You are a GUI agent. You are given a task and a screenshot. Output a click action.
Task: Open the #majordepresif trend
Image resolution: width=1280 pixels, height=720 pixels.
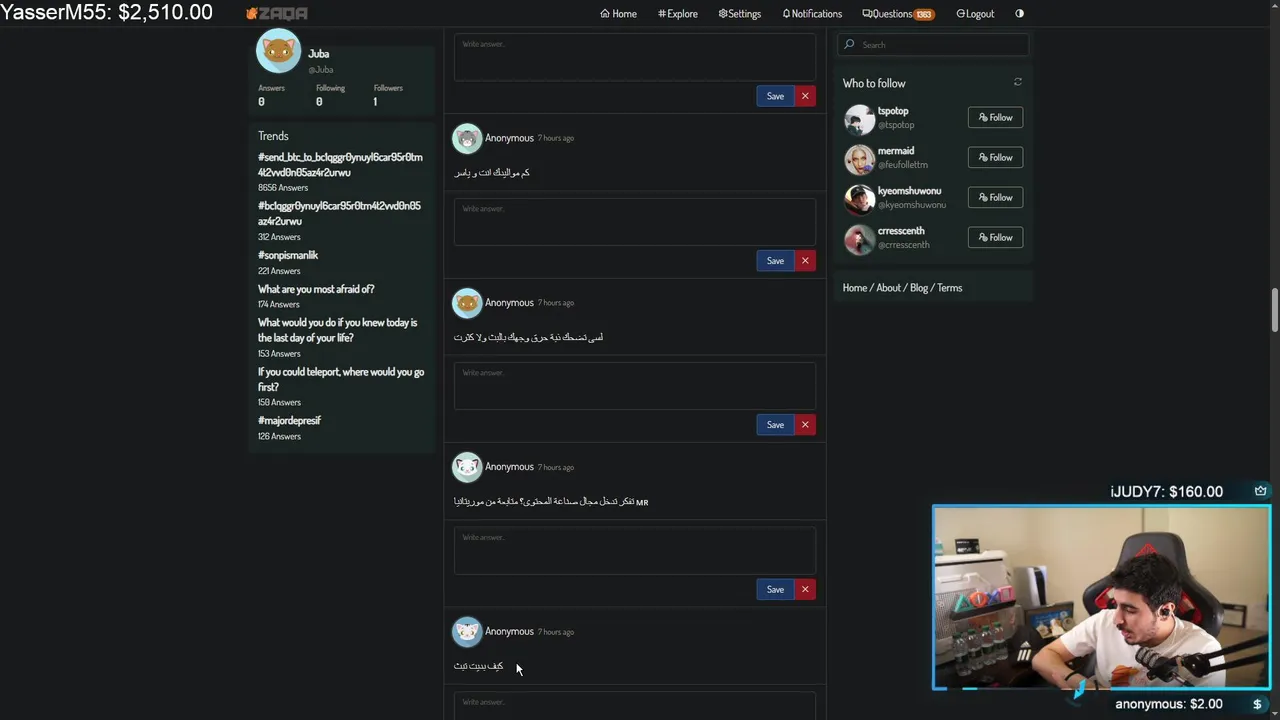pos(289,421)
